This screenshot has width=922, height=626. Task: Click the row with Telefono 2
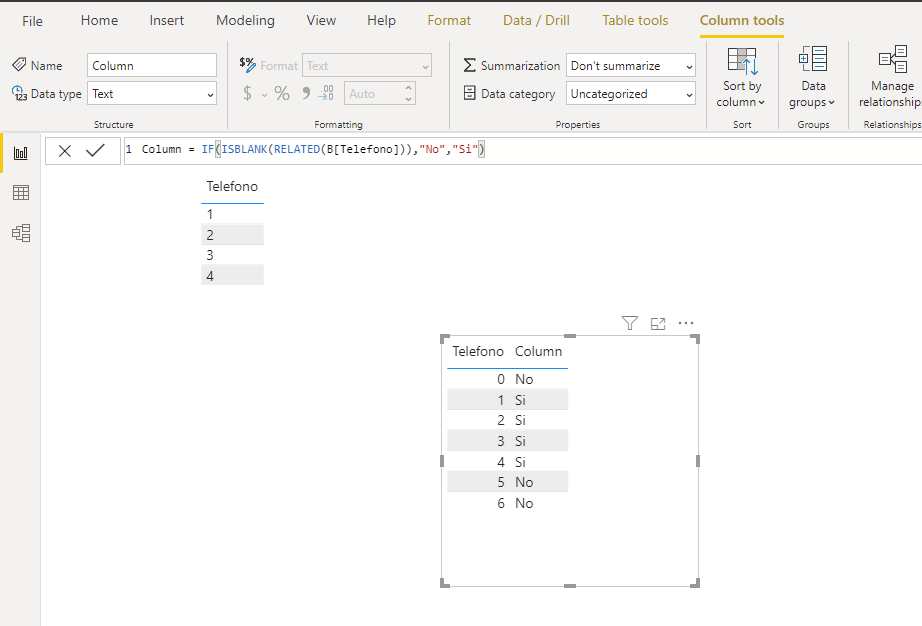coord(507,420)
